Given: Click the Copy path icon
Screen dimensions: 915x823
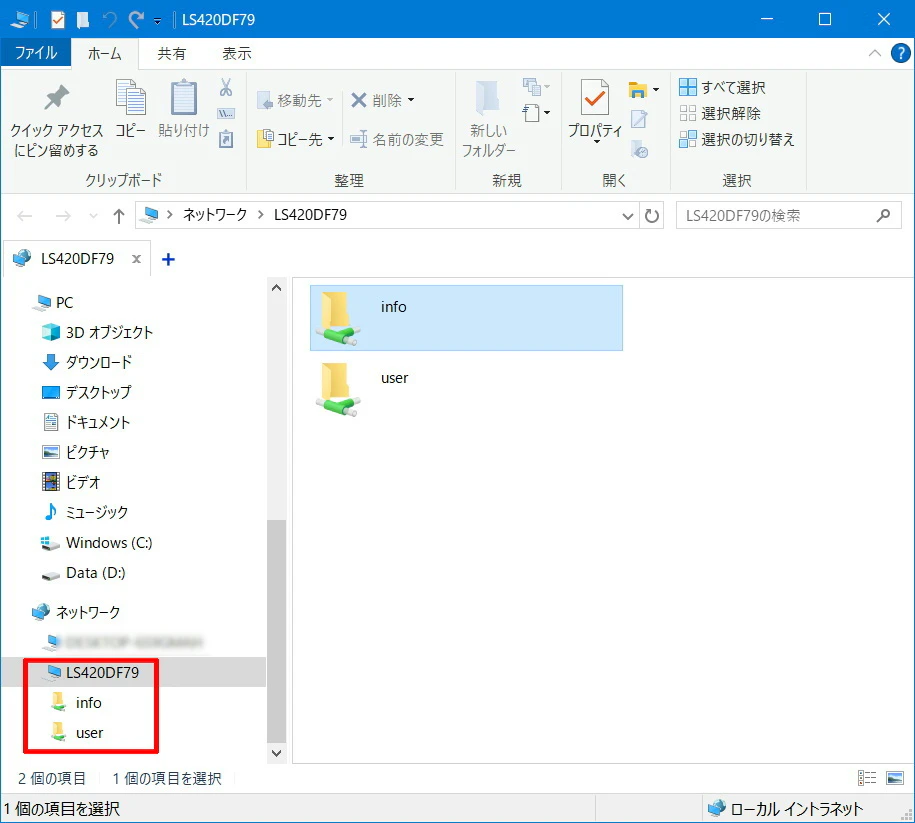Looking at the screenshot, I should 226,113.
